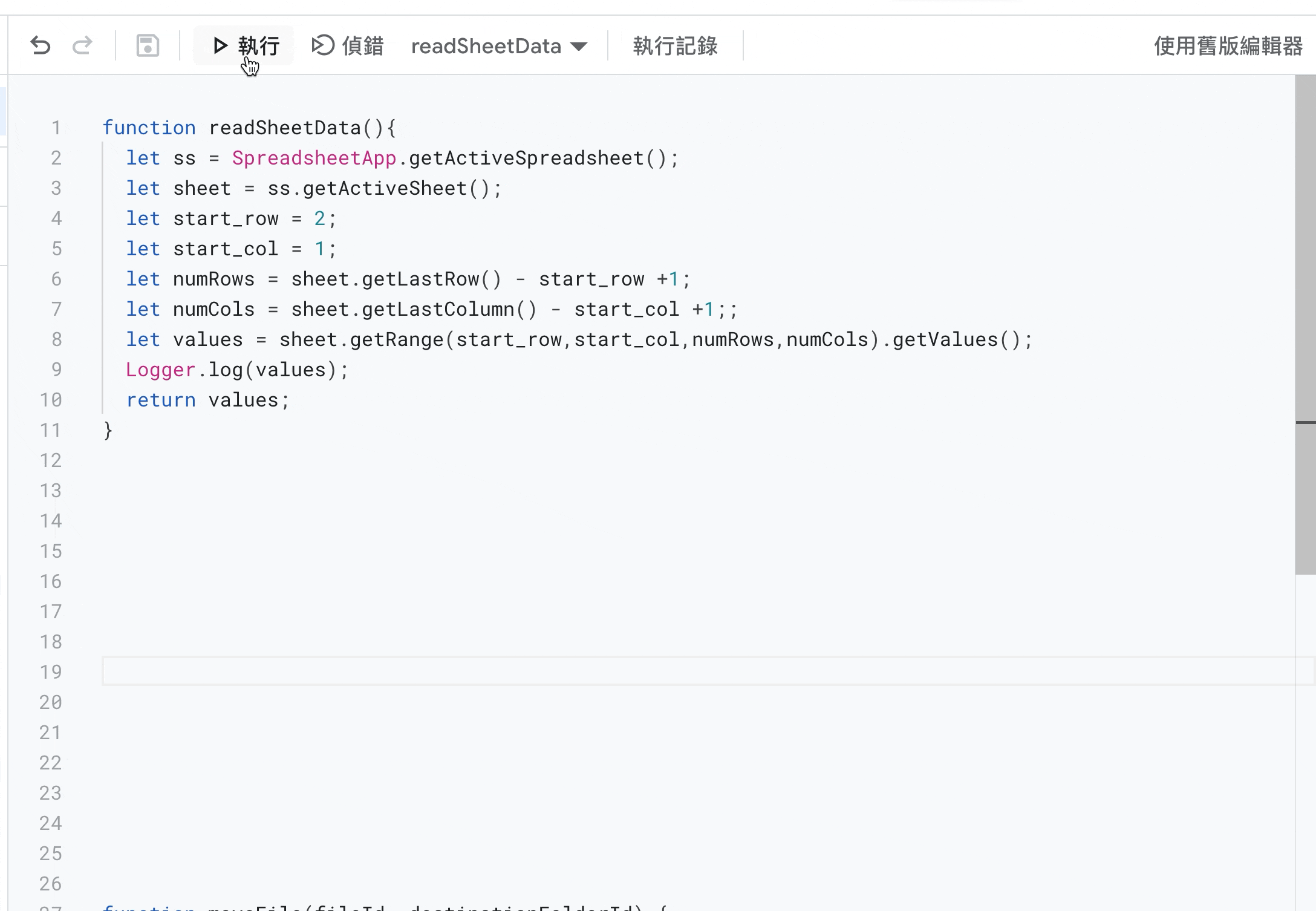Open the 執行記錄 execution log
1316x911 pixels.
click(675, 46)
